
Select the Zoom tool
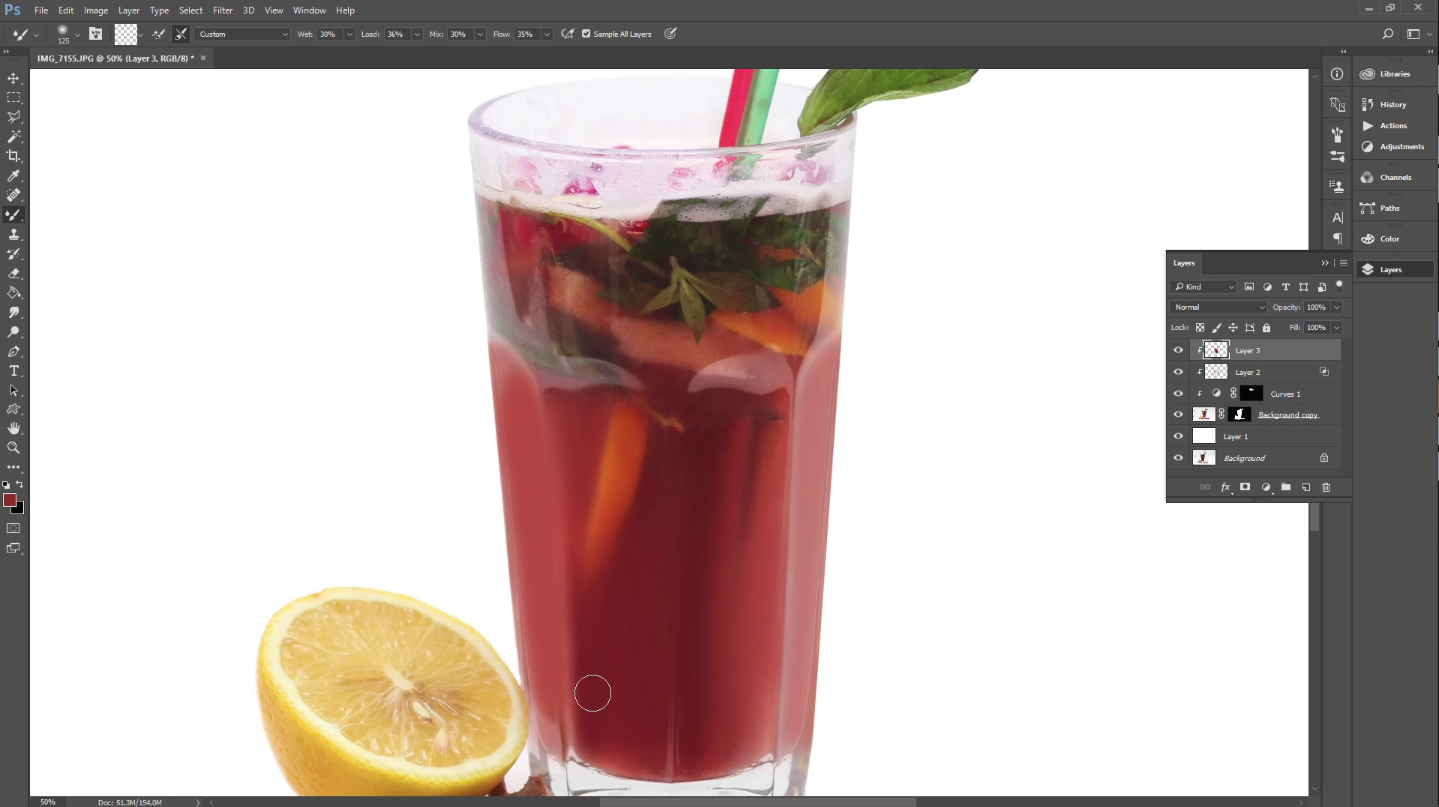point(14,448)
